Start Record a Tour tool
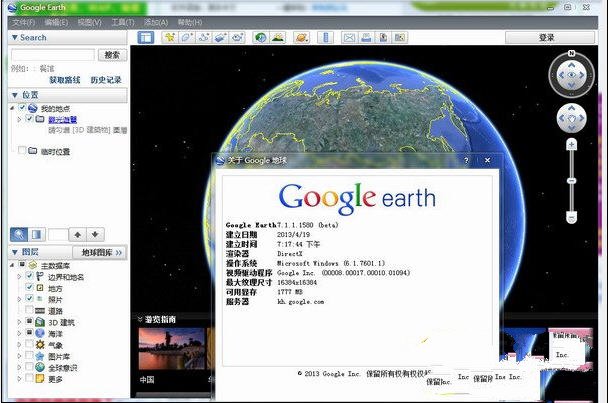The image size is (608, 403). coord(238,38)
